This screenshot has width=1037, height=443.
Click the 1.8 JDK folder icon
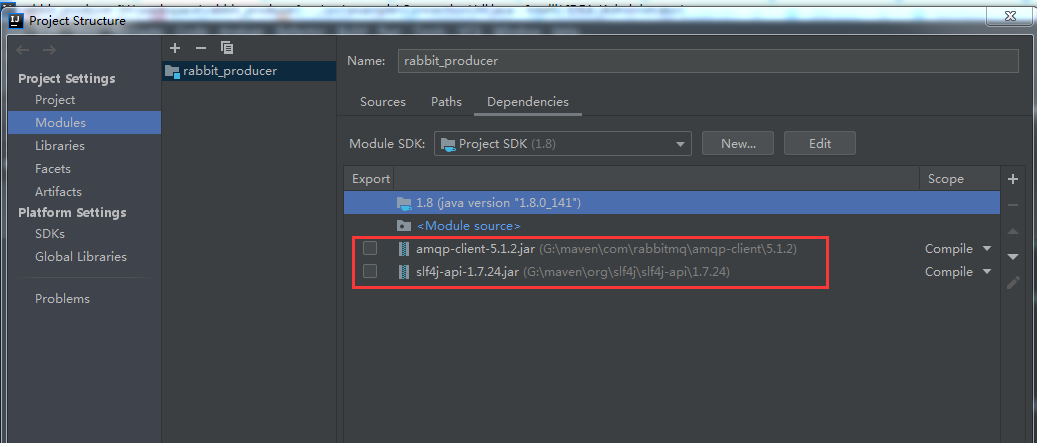403,203
